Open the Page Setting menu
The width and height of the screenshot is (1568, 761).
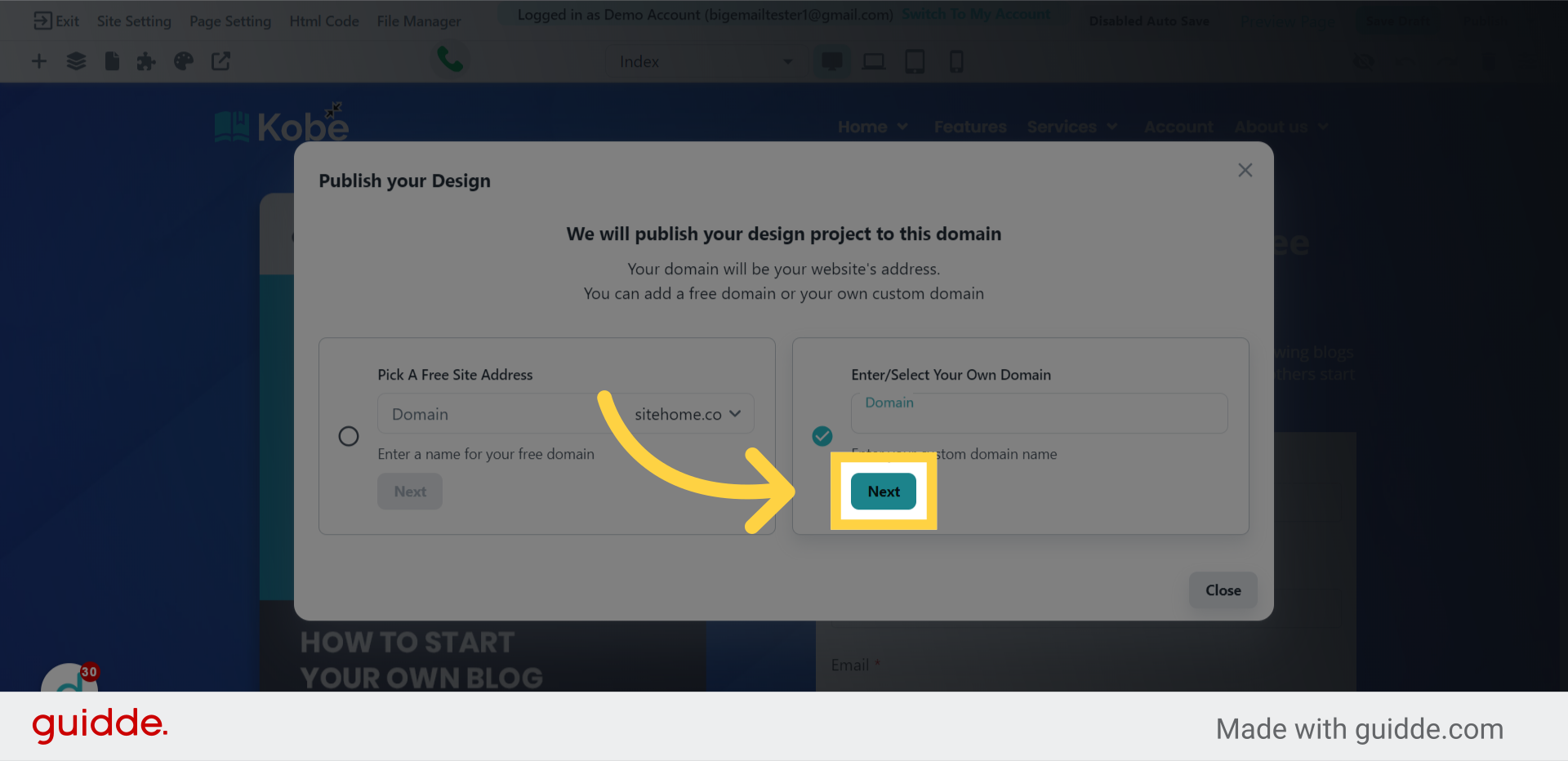click(x=230, y=21)
